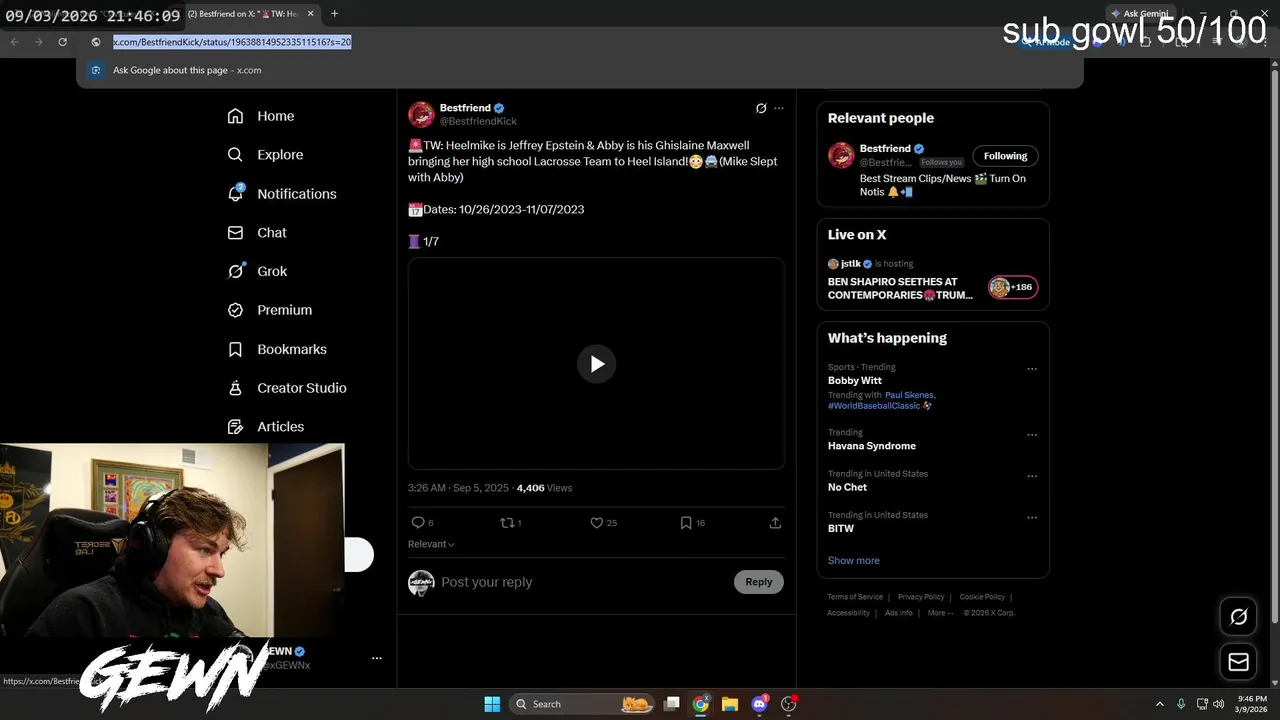Toggle Following button for Bestfriend
Image resolution: width=1280 pixels, height=720 pixels.
[x=1005, y=156]
